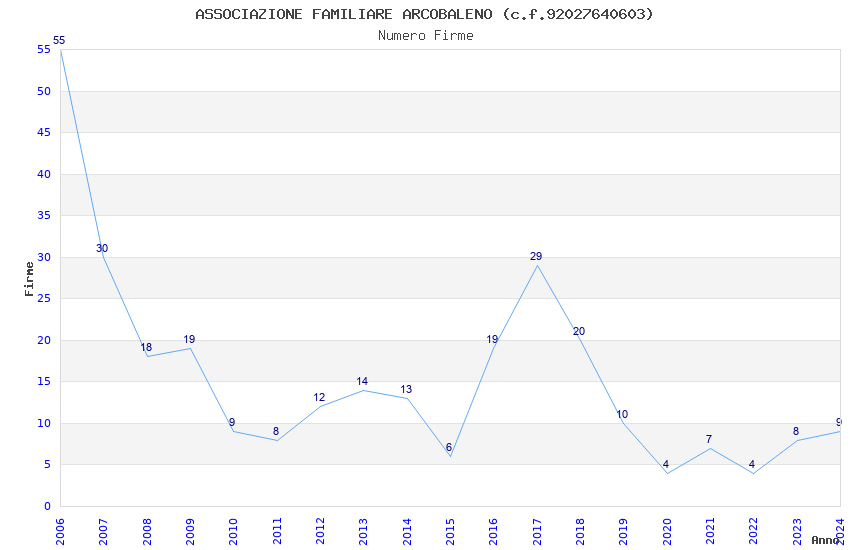850x550 pixels.
Task: Click the y-axis tick label 25
Action: point(44,299)
